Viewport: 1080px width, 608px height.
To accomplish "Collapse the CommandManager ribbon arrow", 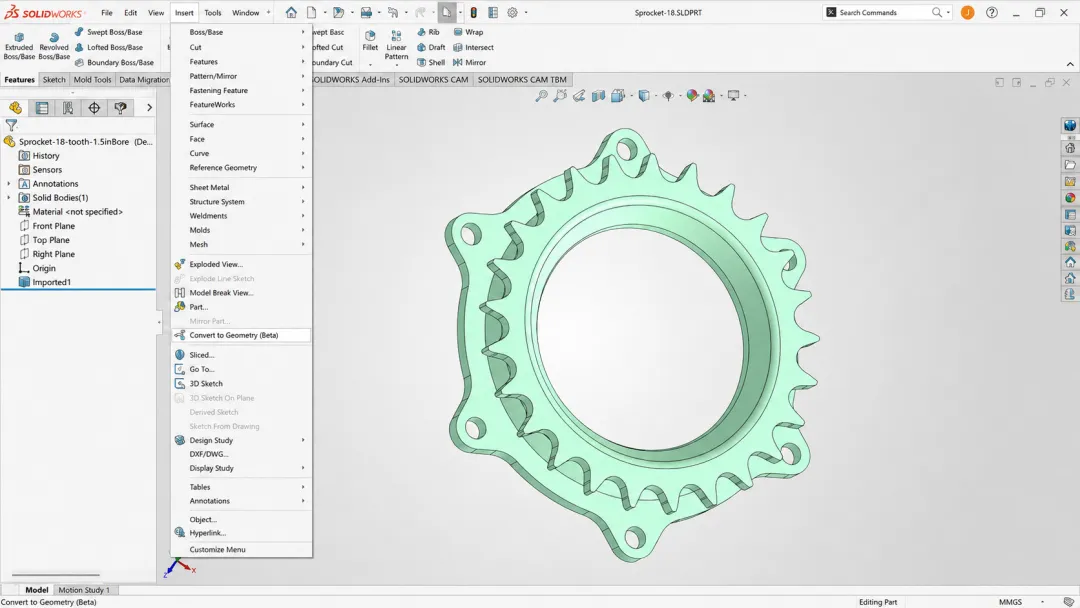I will (1070, 64).
